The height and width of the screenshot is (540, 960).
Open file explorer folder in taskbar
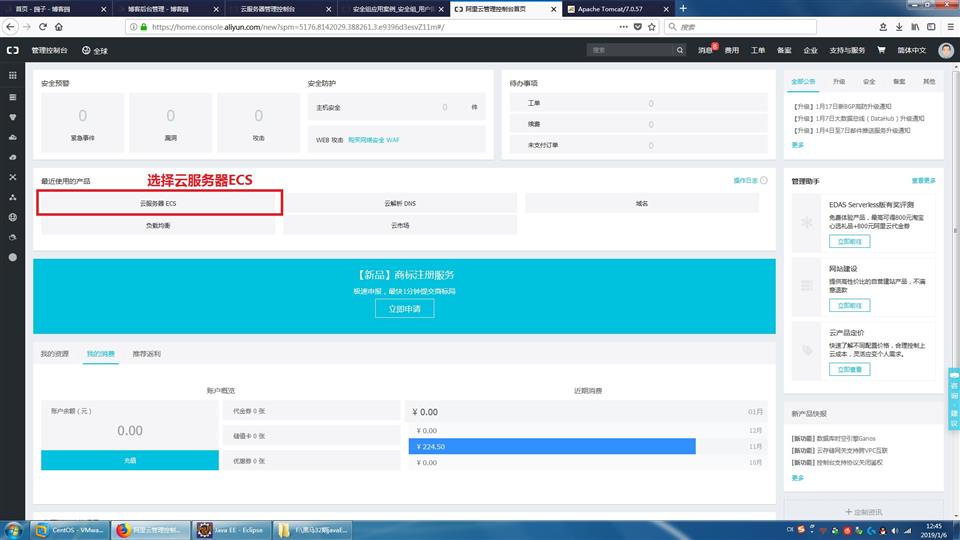click(x=312, y=530)
